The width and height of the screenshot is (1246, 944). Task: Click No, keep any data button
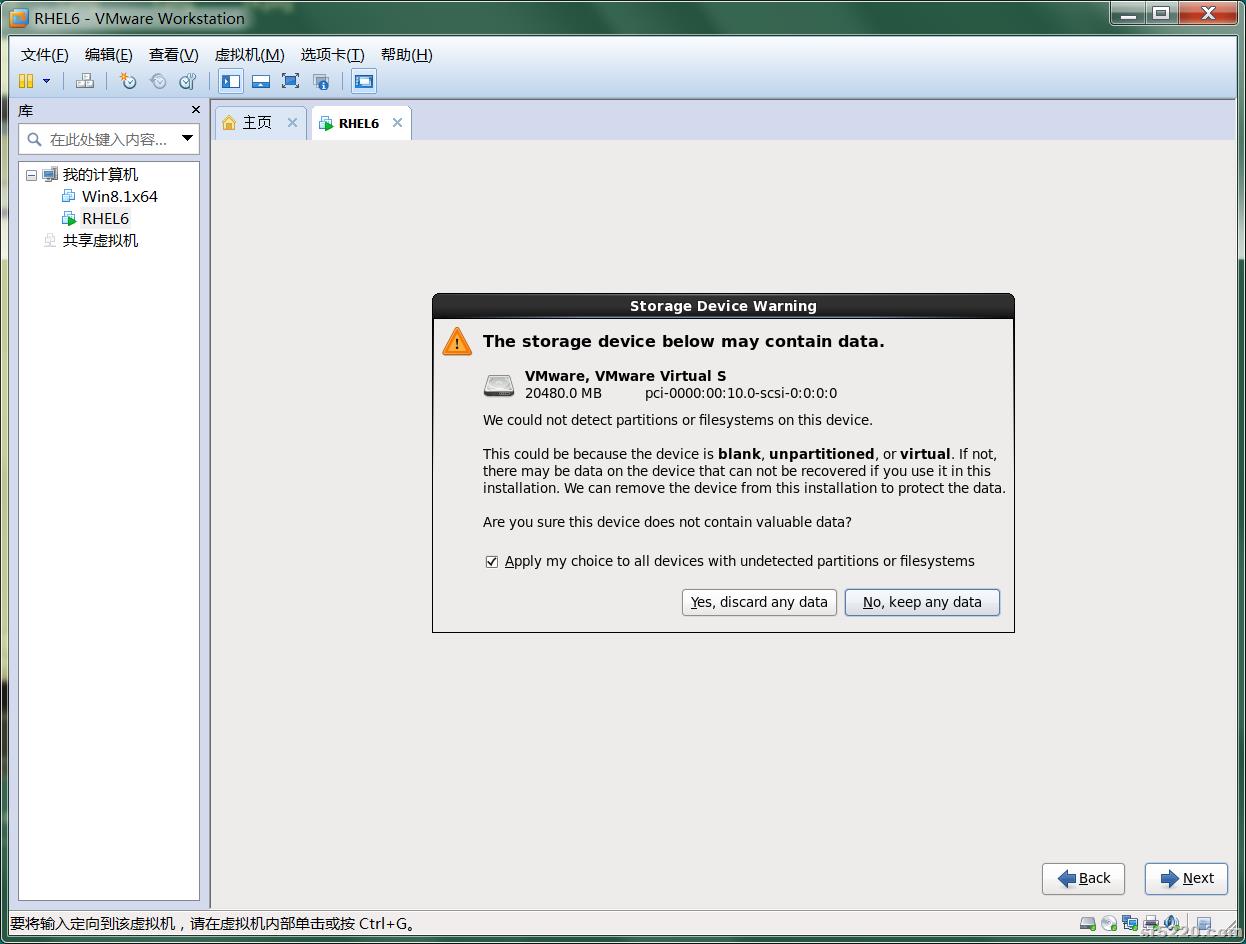pos(922,602)
